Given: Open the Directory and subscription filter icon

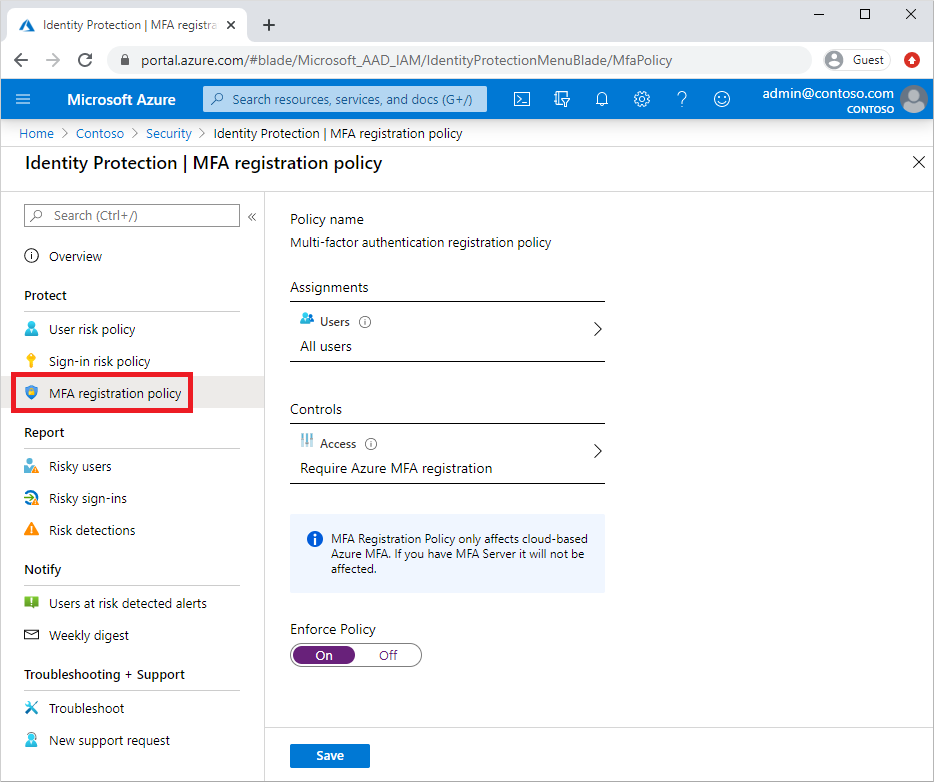Looking at the screenshot, I should tap(562, 99).
